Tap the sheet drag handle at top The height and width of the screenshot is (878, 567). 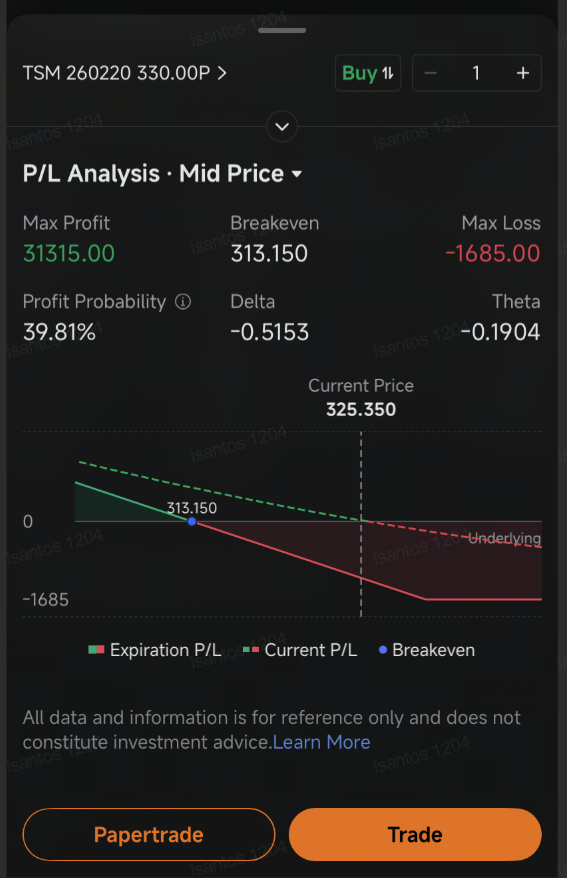pos(282,30)
